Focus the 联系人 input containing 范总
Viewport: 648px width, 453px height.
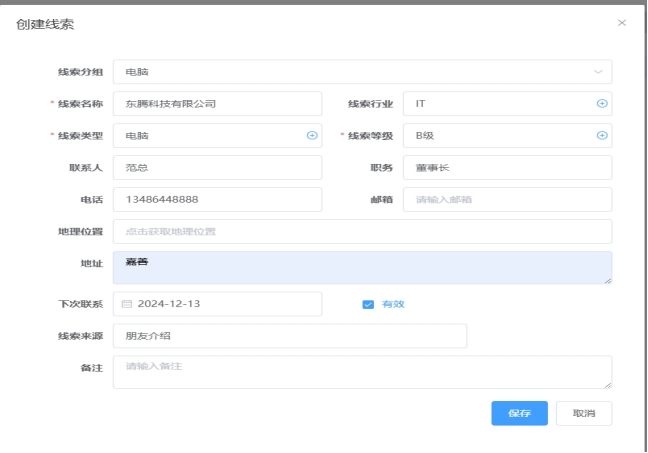pyautogui.click(x=217, y=168)
